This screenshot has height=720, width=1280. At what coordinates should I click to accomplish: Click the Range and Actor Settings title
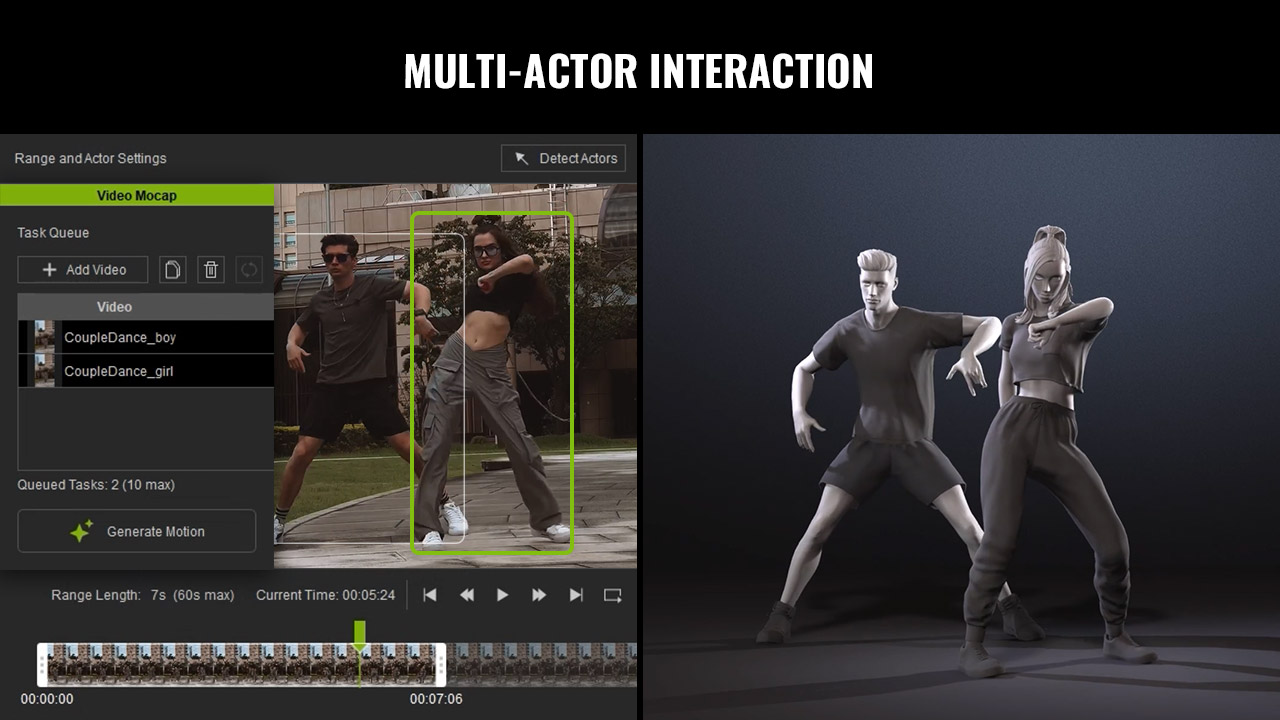point(90,158)
